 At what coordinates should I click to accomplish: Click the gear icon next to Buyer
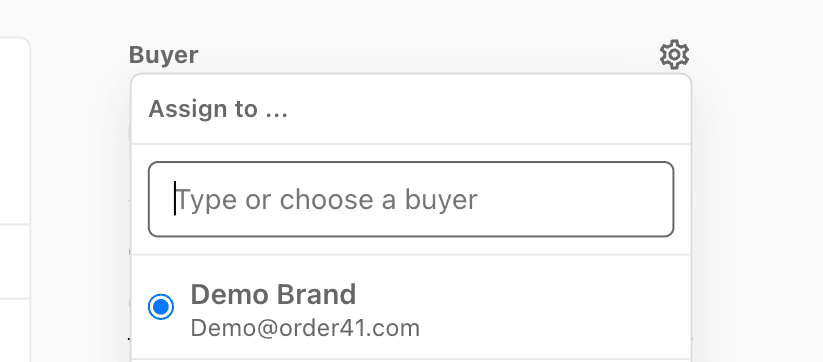click(x=674, y=55)
